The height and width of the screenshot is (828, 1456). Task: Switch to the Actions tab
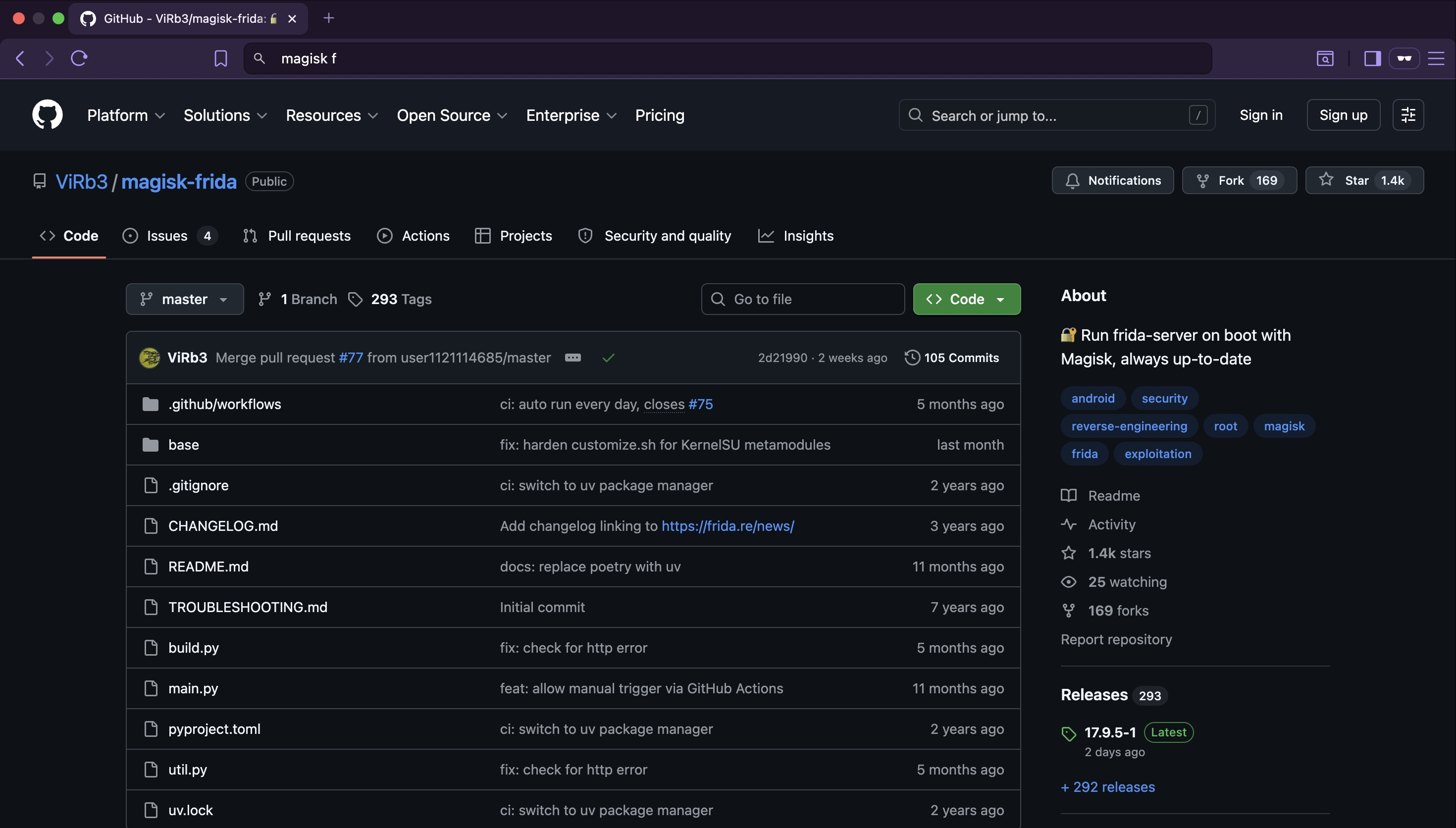[414, 235]
